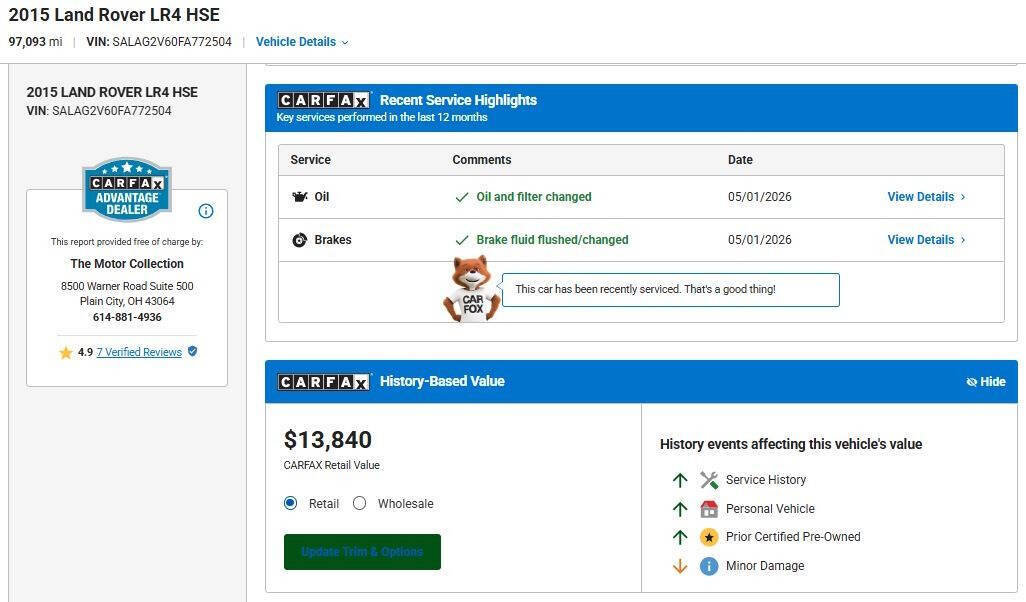Expand the Vehicle Details dropdown
The height and width of the screenshot is (602, 1026).
click(x=302, y=42)
